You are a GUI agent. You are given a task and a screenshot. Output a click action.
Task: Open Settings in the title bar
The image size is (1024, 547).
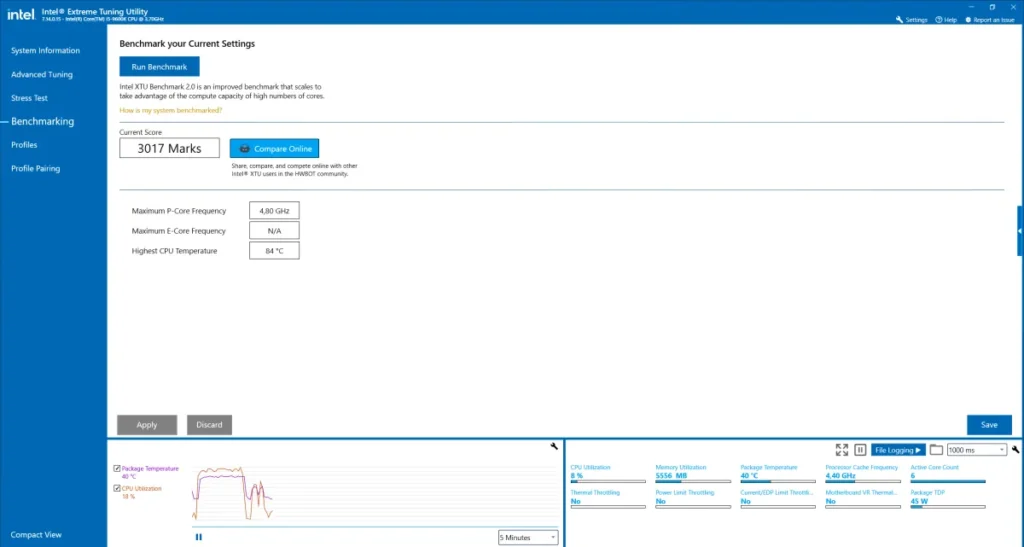[x=912, y=20]
